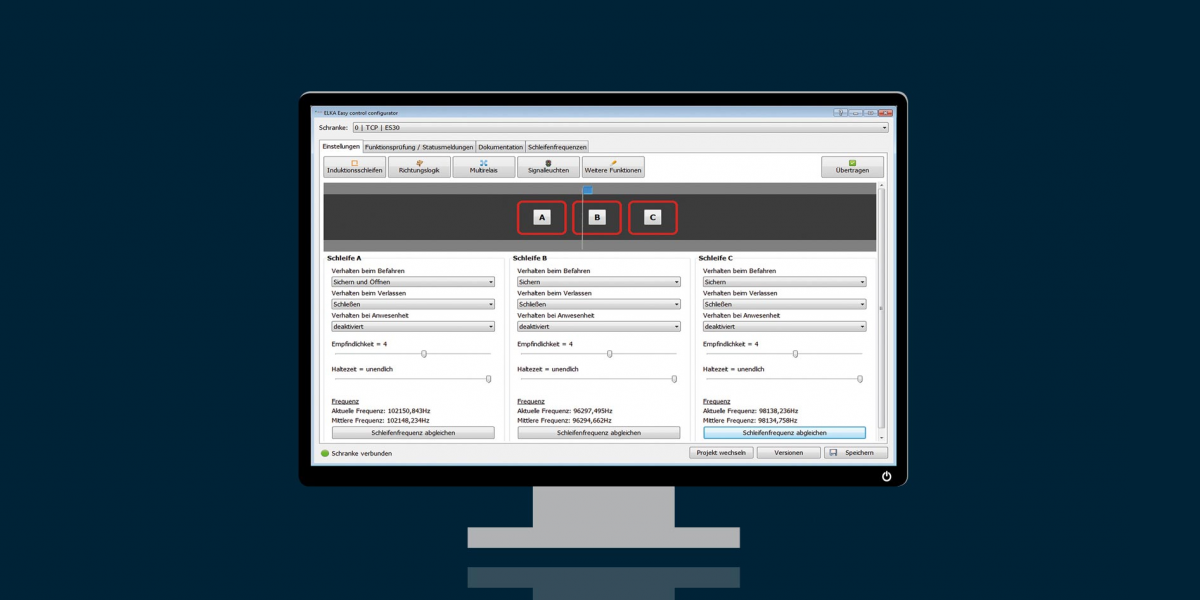Image resolution: width=1200 pixels, height=600 pixels.
Task: Open Schleife B Verhalten beim Verlassen dropdown
Action: click(x=598, y=304)
